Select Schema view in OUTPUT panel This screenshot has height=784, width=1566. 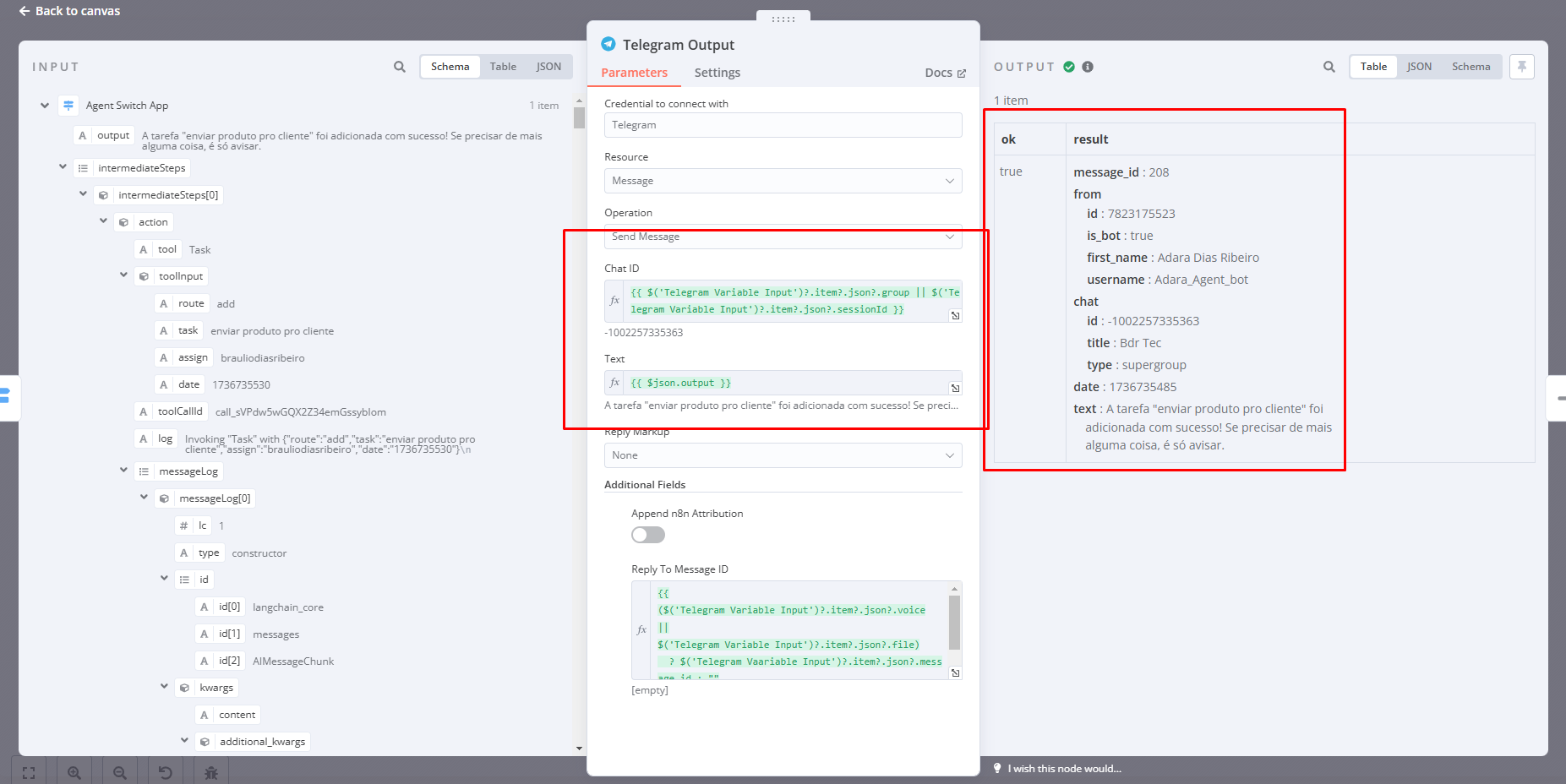pos(1471,67)
